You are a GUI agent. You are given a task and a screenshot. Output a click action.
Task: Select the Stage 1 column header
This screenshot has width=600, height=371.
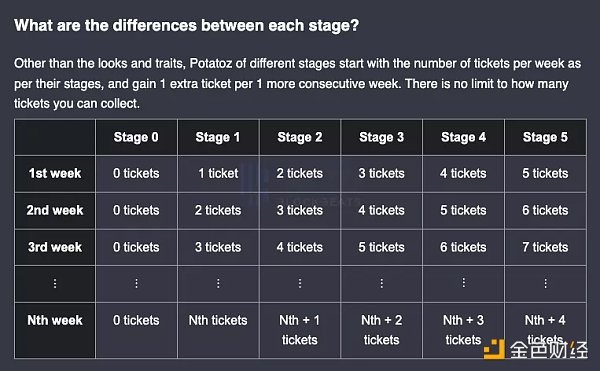[x=218, y=137]
